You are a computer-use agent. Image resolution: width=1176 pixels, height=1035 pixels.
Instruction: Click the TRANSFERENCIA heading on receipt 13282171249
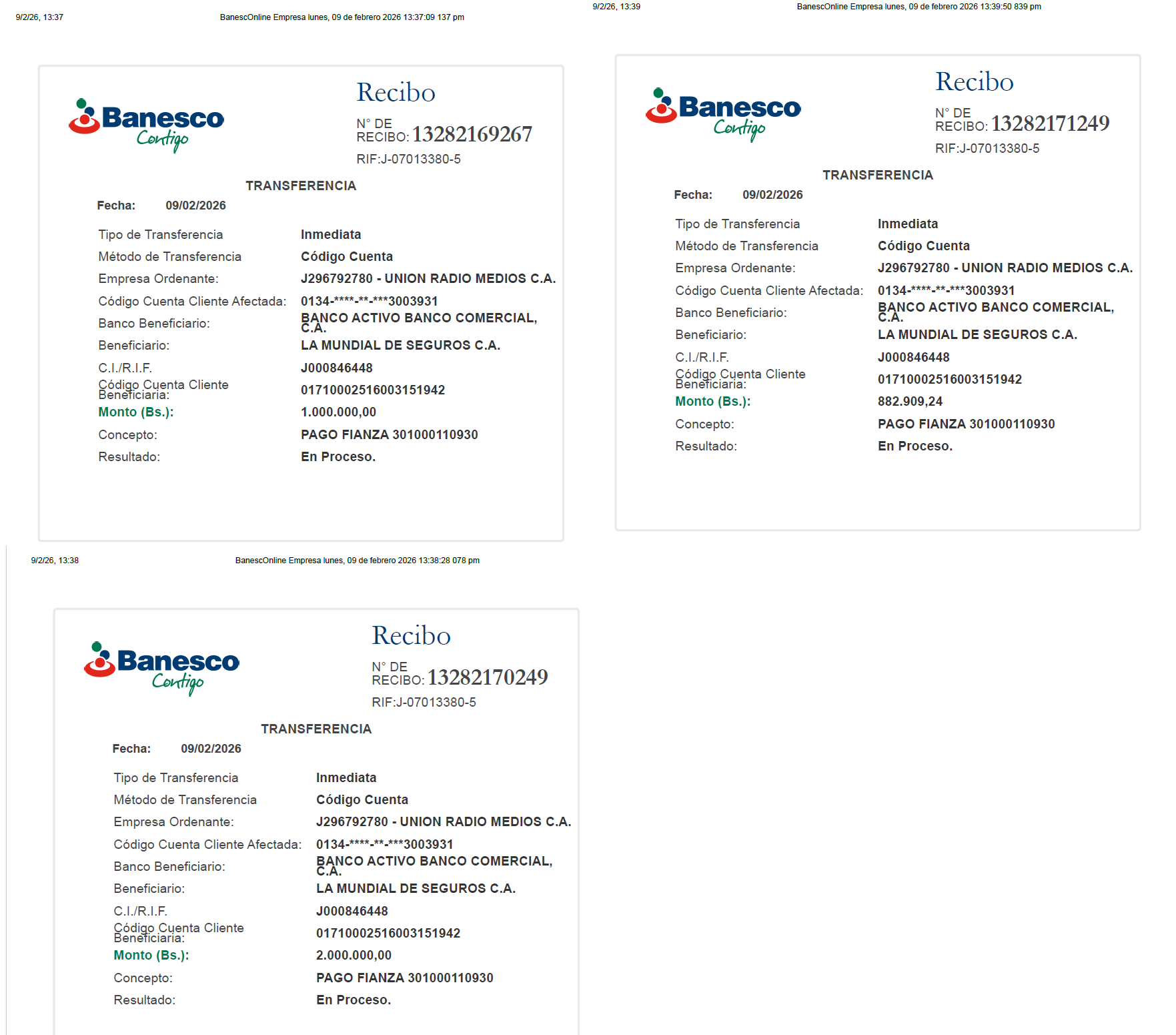877,176
